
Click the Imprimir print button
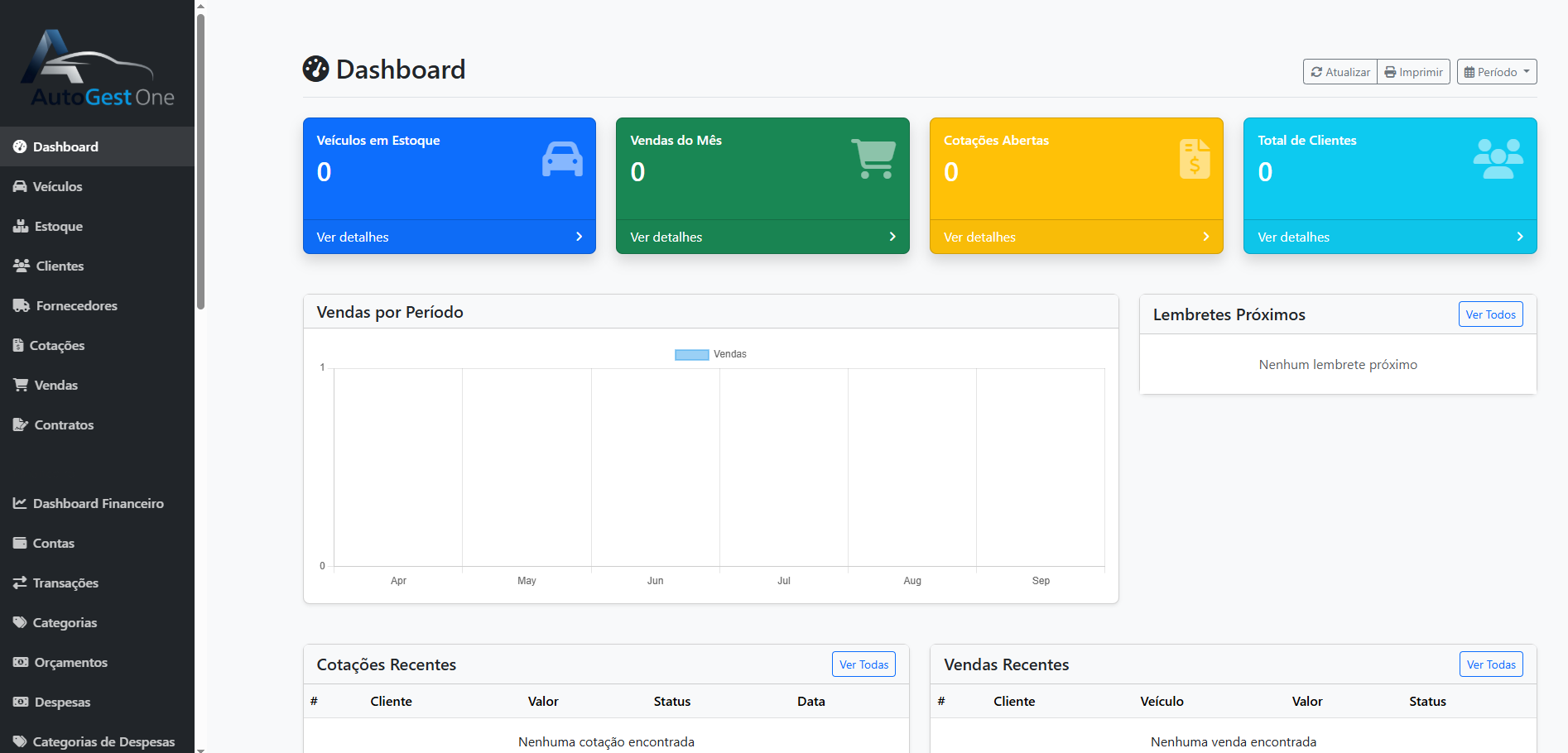click(1413, 72)
